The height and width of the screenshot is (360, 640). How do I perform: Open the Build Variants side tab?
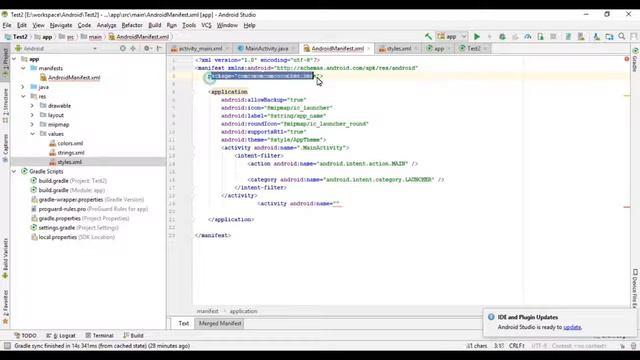click(5, 259)
